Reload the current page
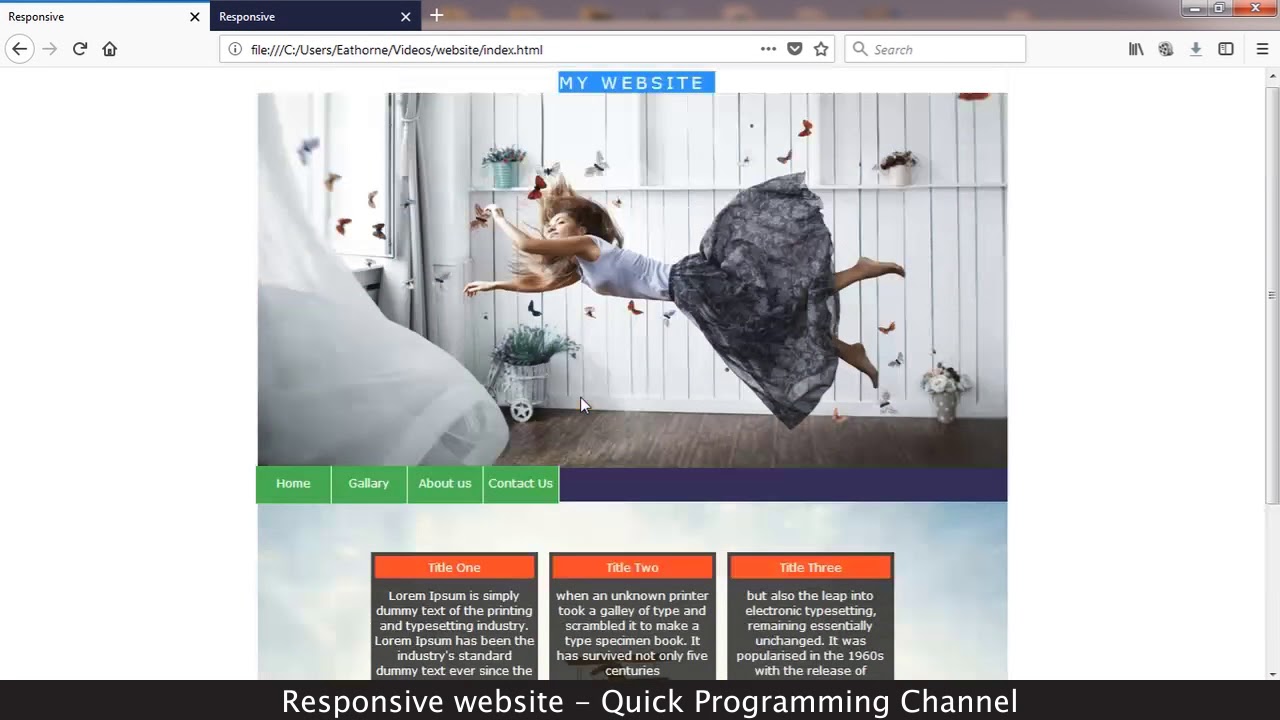1280x720 pixels. 80,49
